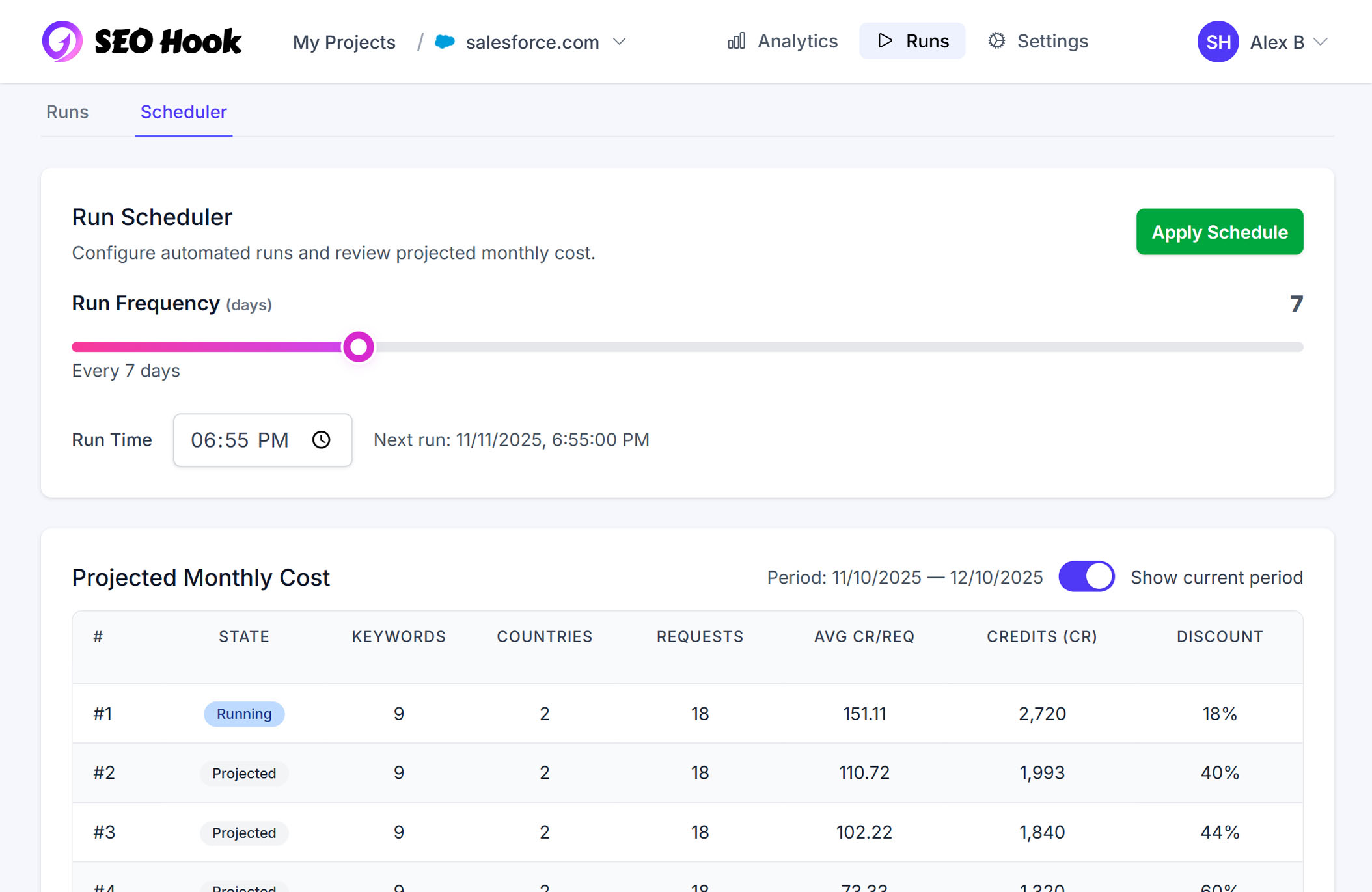The height and width of the screenshot is (892, 1372).
Task: Click the clock icon in Run Time field
Action: pyautogui.click(x=321, y=440)
